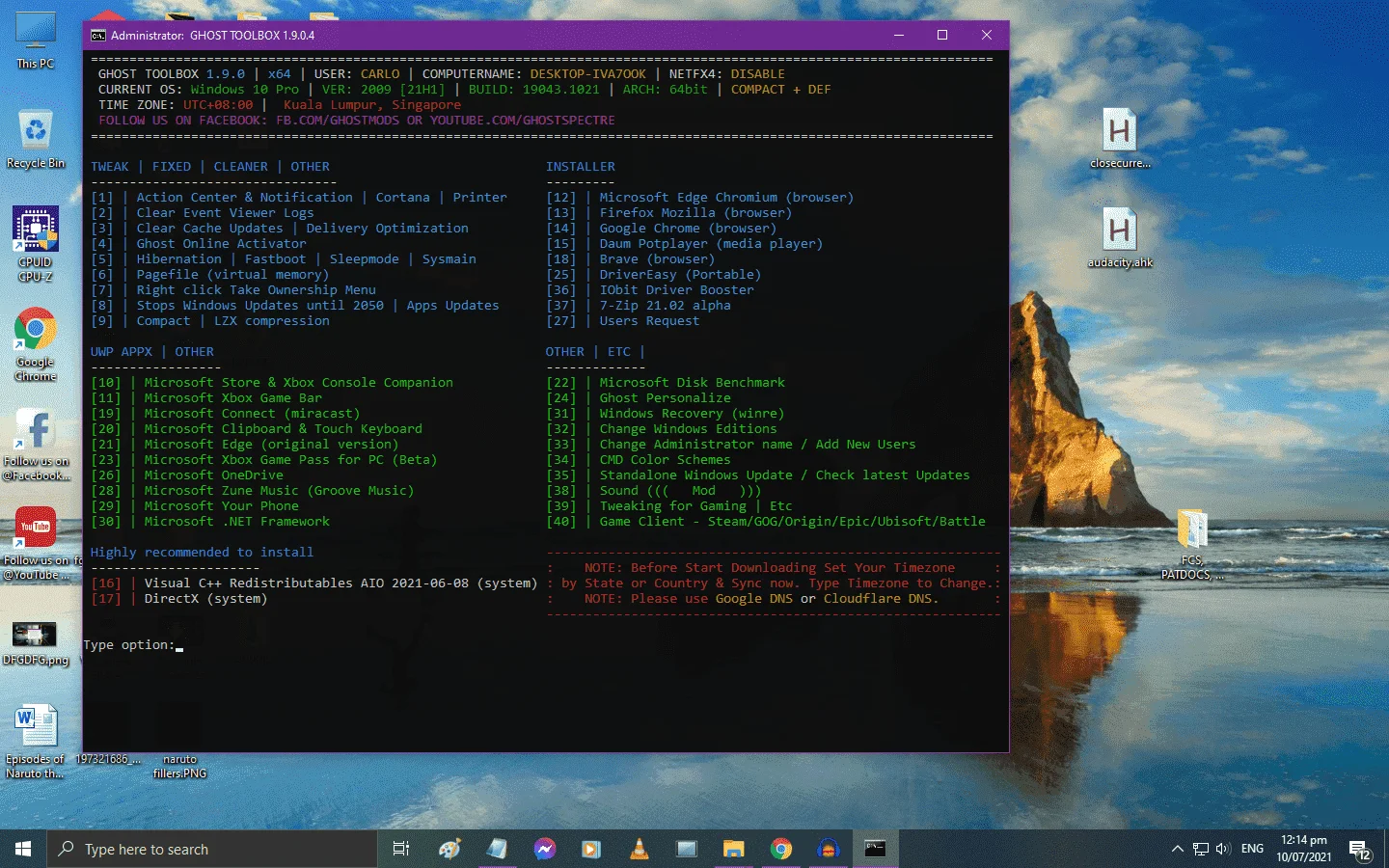Open the Notepad icon in the taskbar
The image size is (1389, 868).
497,849
